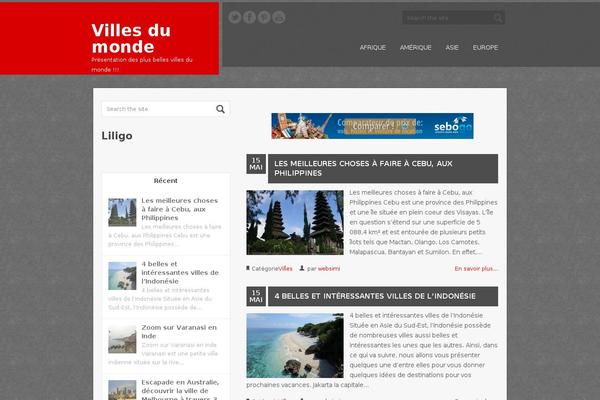Click the 15 MAI date badge on Cebu article
Image resolution: width=600 pixels, height=400 pixels.
point(256,164)
